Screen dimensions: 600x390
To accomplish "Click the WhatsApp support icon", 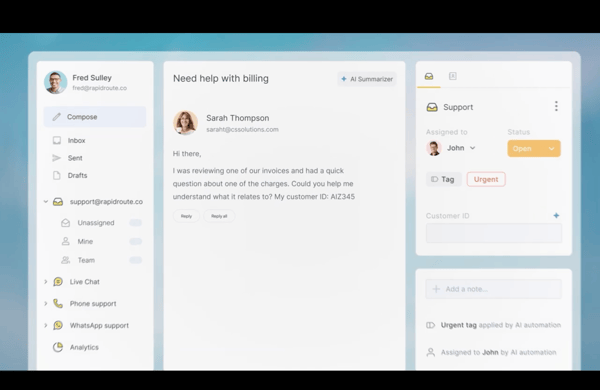I will point(58,325).
